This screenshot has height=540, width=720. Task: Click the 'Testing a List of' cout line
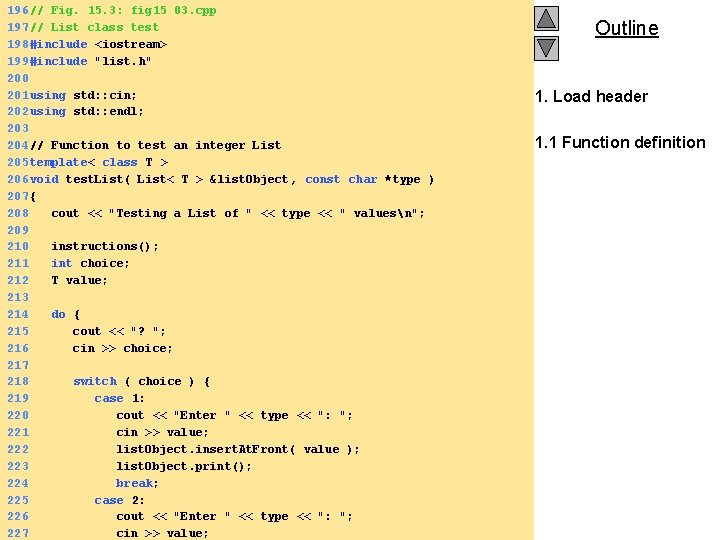[238, 213]
